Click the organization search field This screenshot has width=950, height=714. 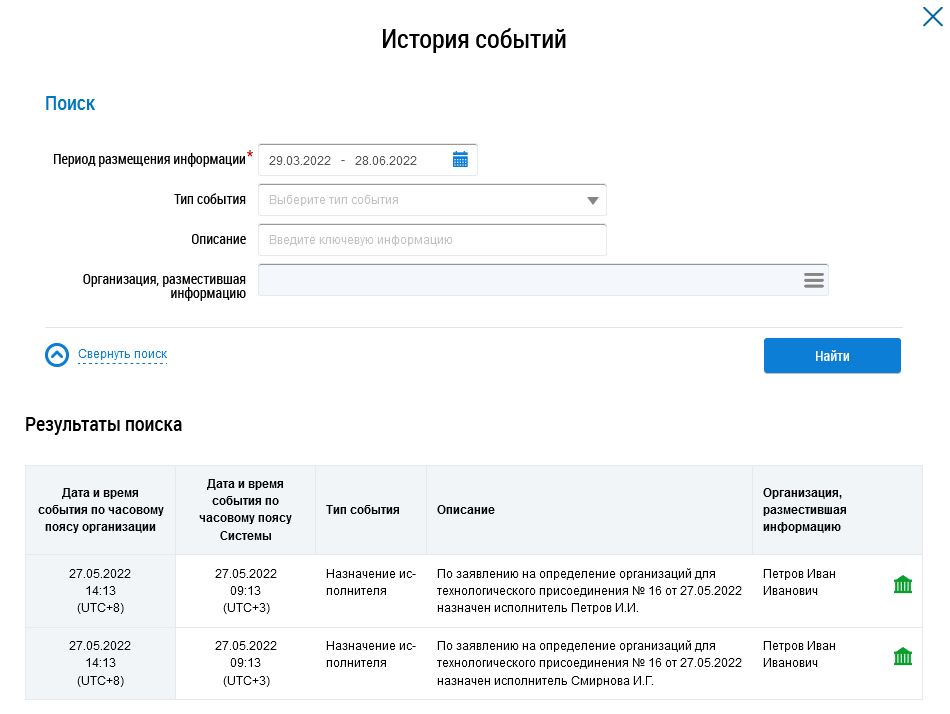(x=528, y=281)
